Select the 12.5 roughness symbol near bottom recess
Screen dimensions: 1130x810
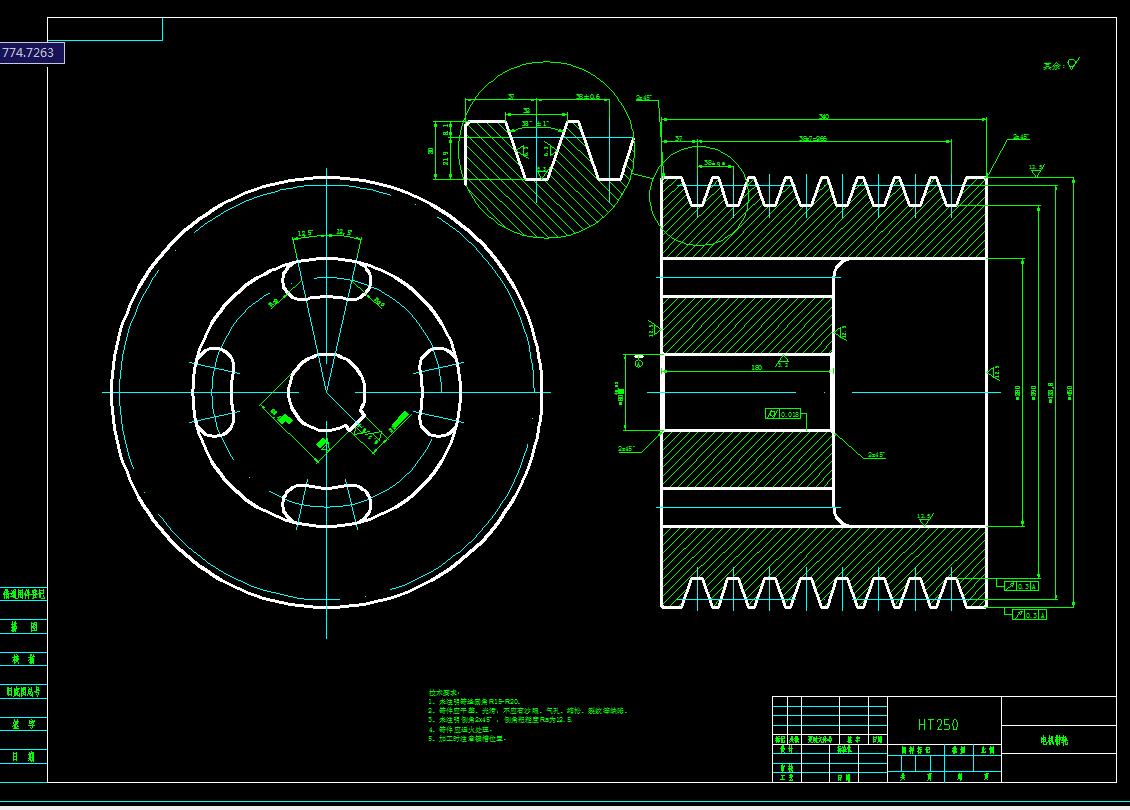925,519
